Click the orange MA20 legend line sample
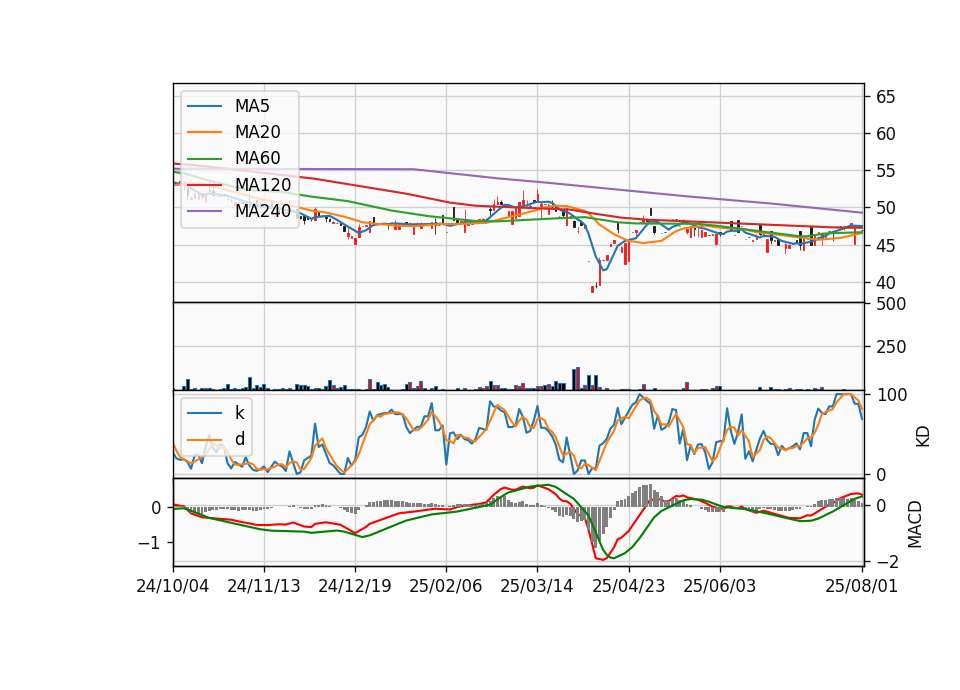The height and width of the screenshot is (690, 960). click(204, 132)
